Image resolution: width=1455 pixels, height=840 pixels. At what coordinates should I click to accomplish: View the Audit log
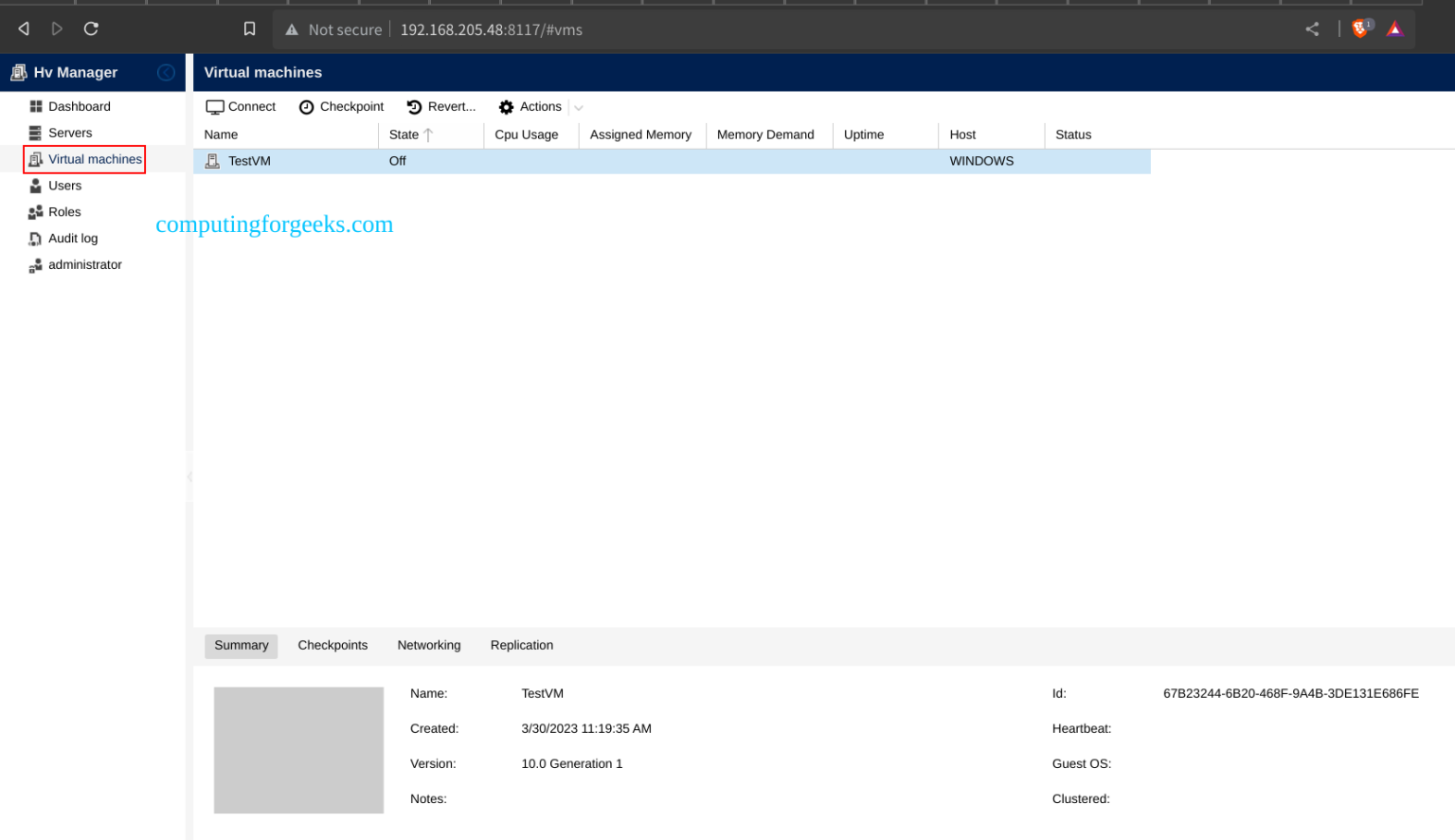[74, 239]
